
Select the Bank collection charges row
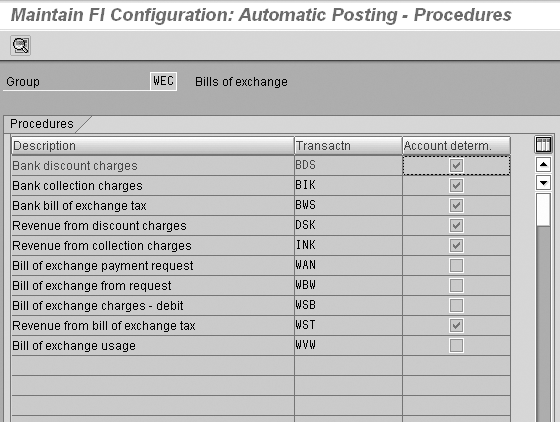[x=261, y=185]
